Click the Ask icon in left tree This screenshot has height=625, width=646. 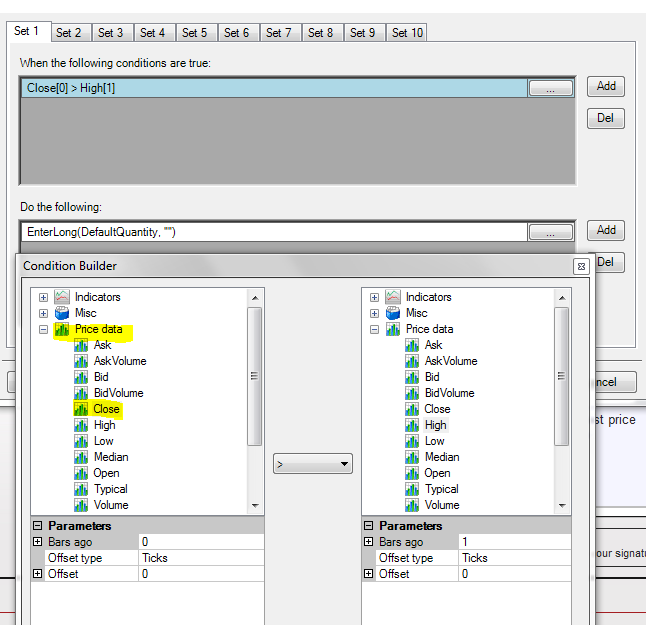81,345
